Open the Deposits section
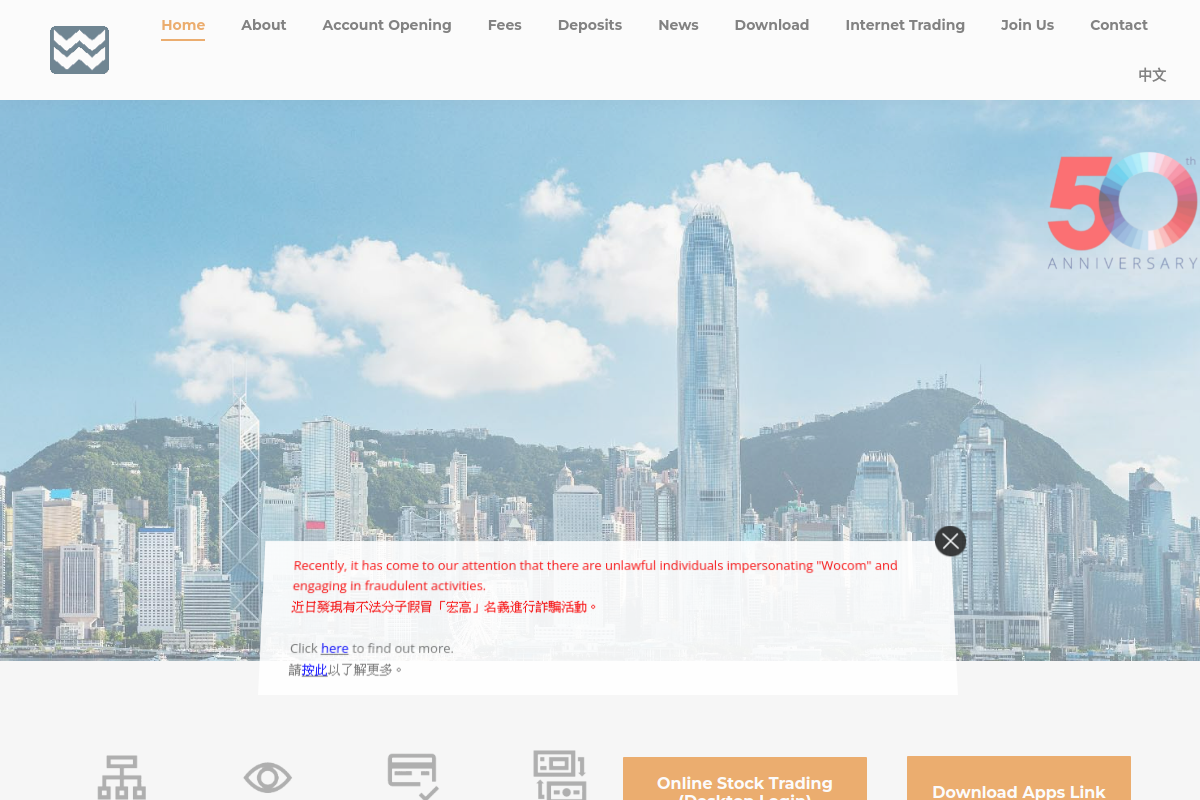1200x800 pixels. [589, 25]
